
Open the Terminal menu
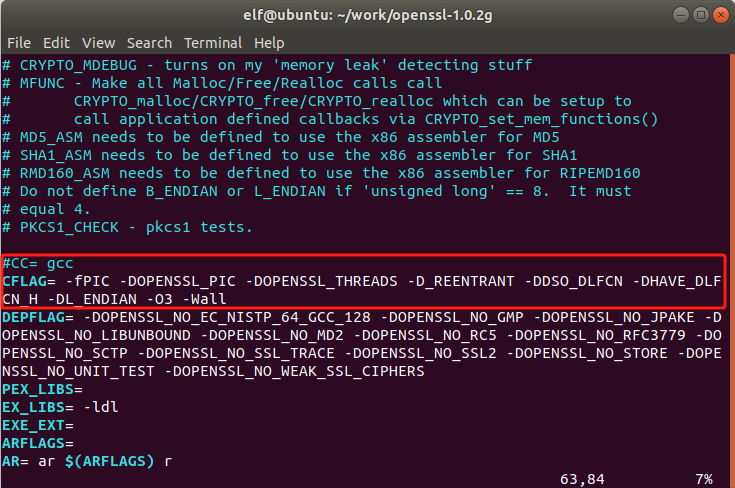[x=213, y=43]
